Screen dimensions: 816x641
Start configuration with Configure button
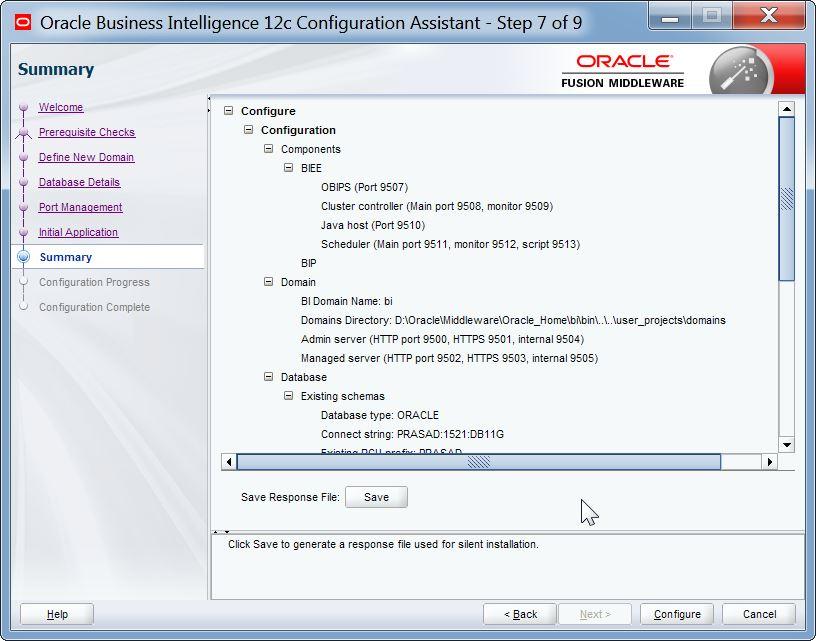coord(677,614)
